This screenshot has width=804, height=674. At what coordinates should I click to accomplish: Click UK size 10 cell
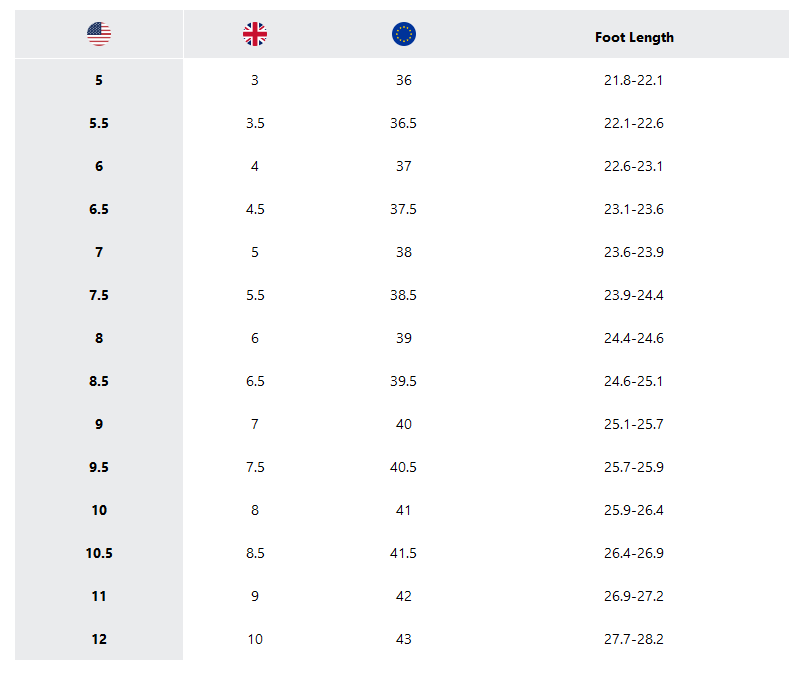click(255, 639)
